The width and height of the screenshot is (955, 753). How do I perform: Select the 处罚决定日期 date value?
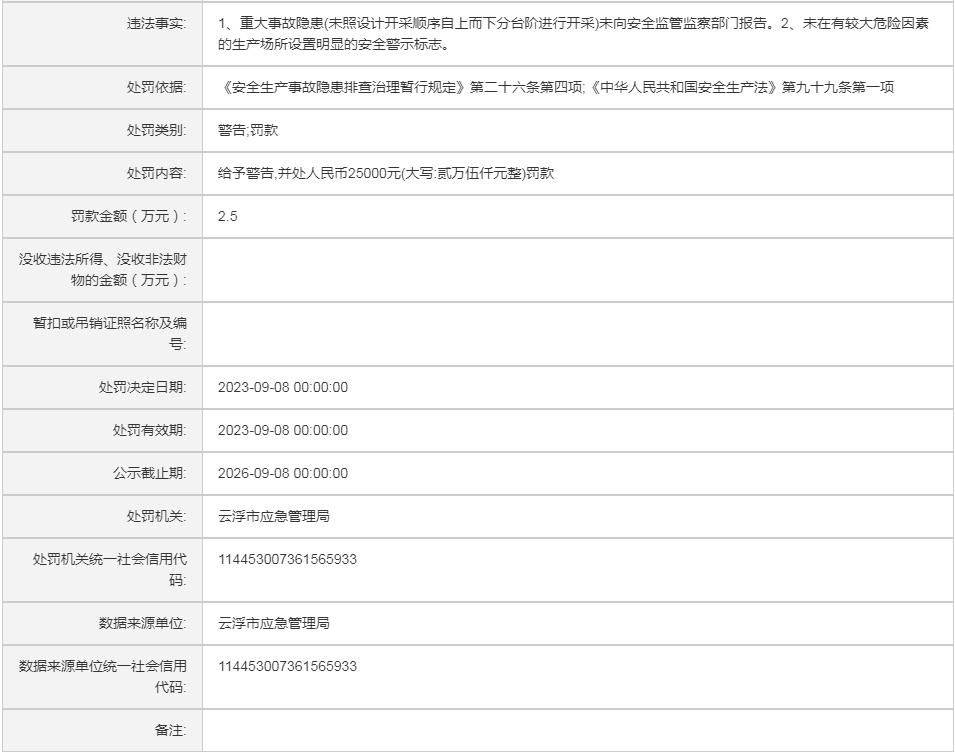283,388
